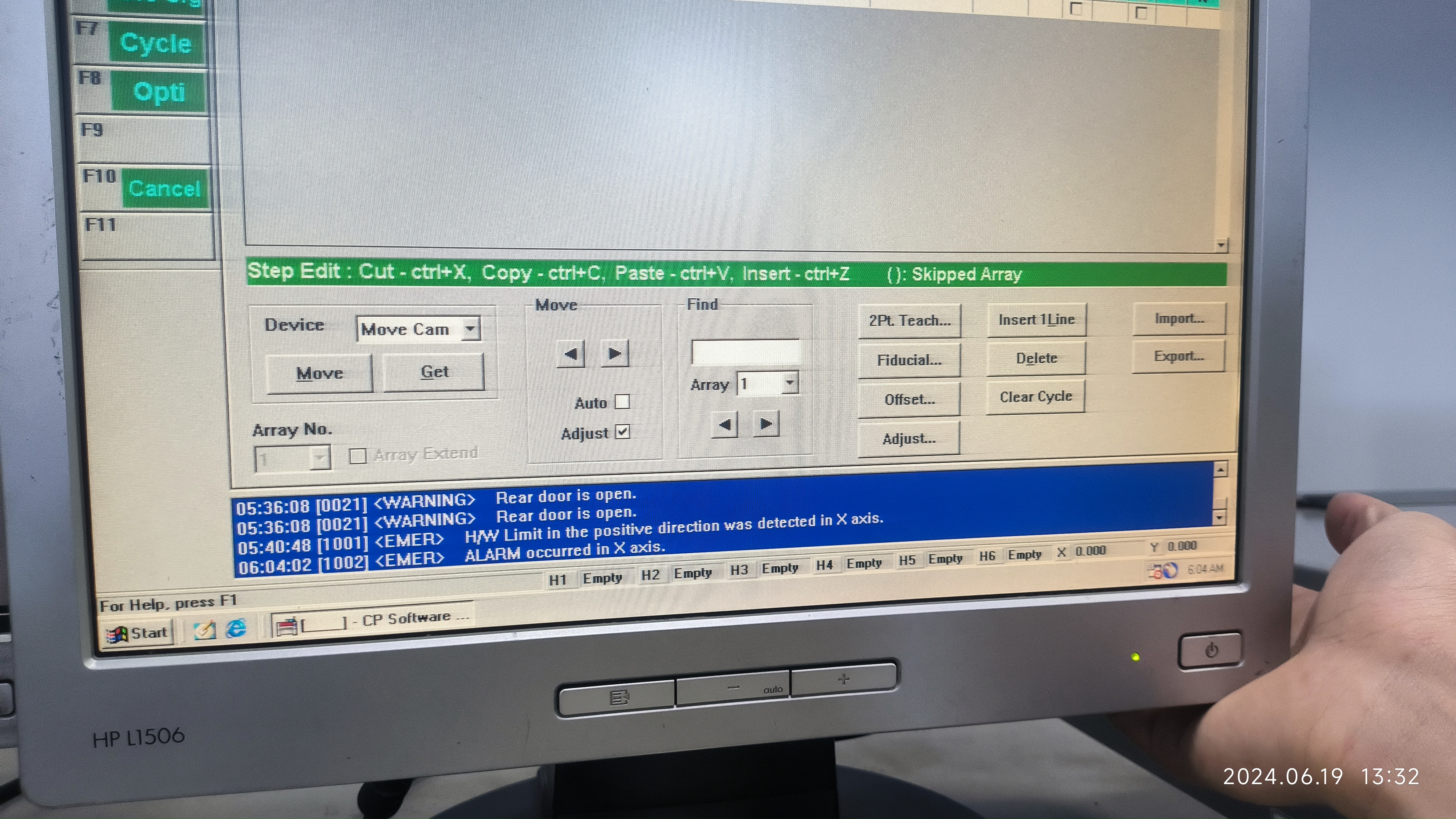
Task: Toggle the Array Extend checkbox
Action: click(x=358, y=456)
